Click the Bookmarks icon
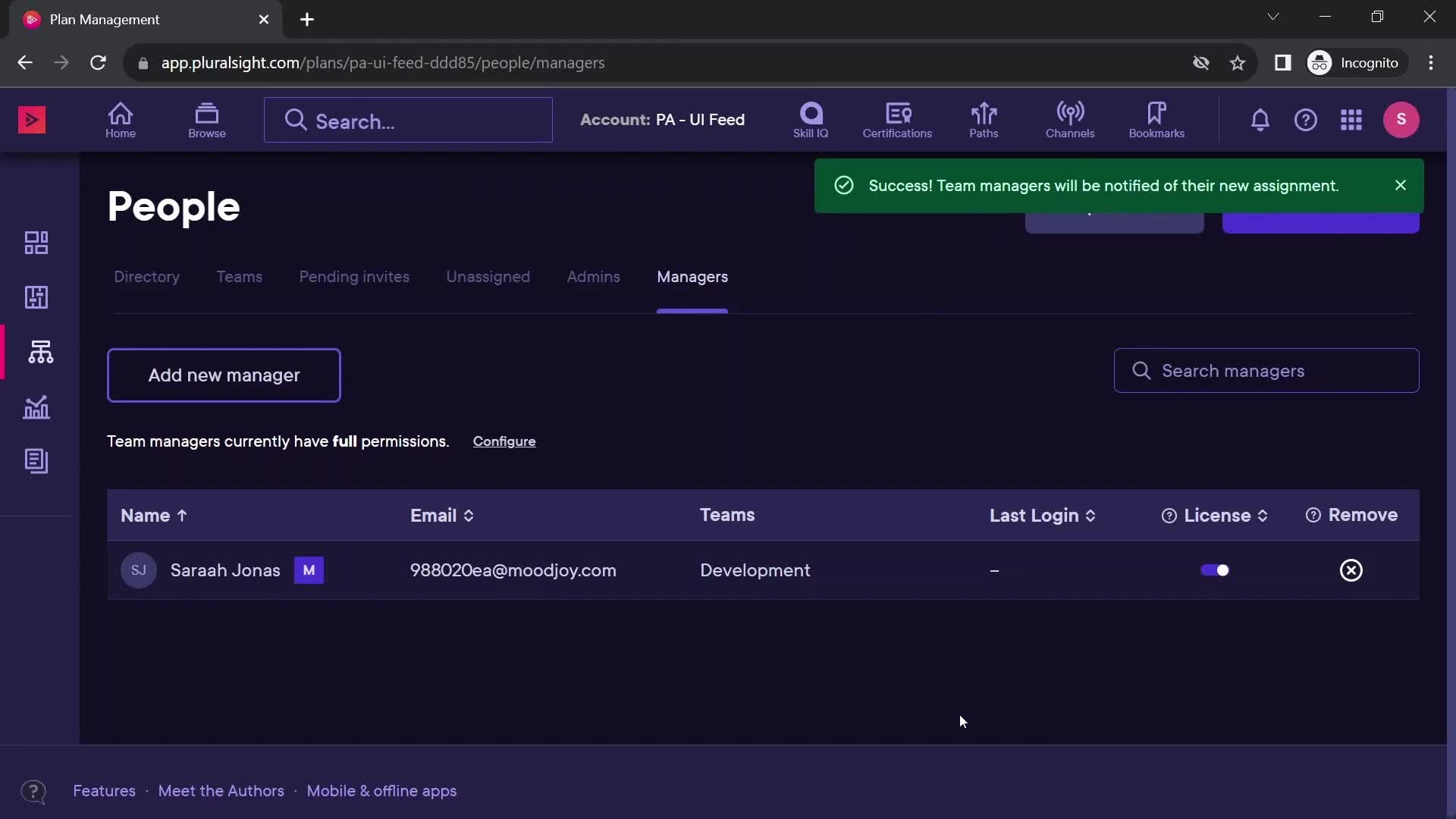This screenshot has height=819, width=1456. click(x=1156, y=119)
